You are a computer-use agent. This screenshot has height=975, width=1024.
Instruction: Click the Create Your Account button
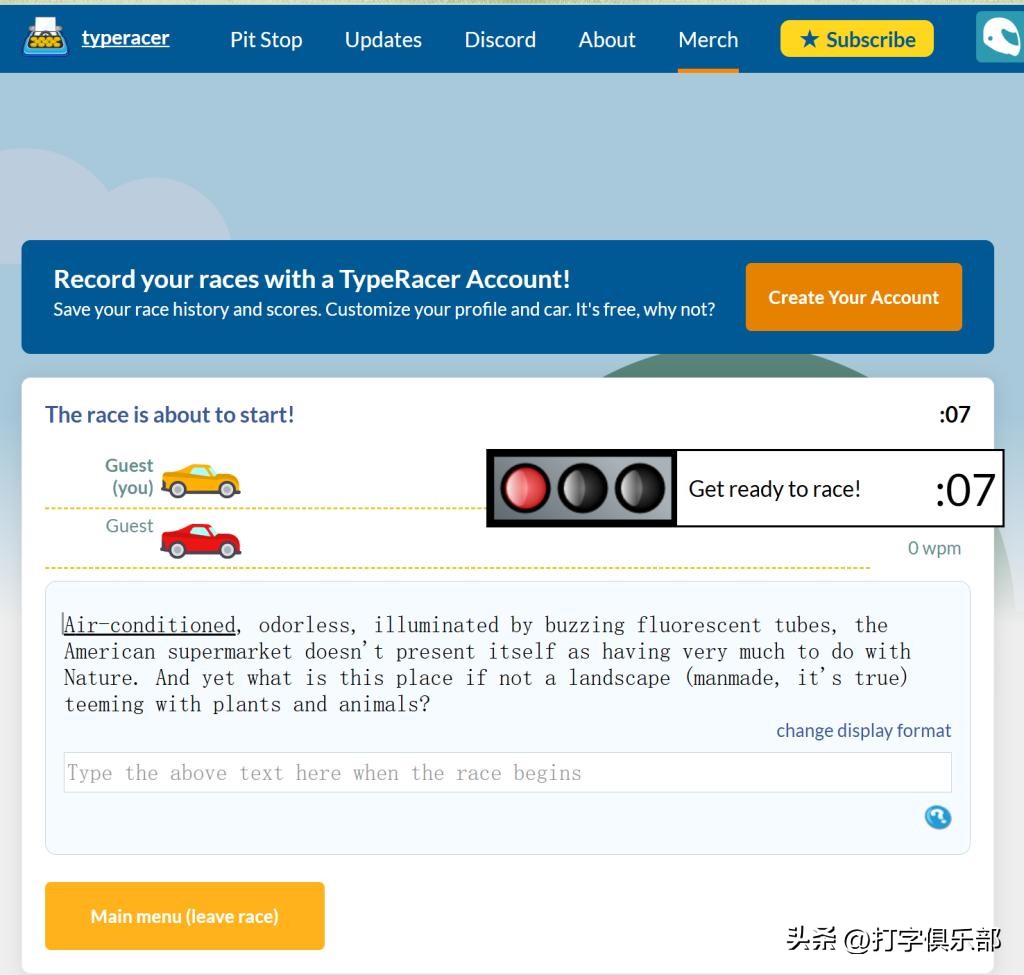[853, 297]
